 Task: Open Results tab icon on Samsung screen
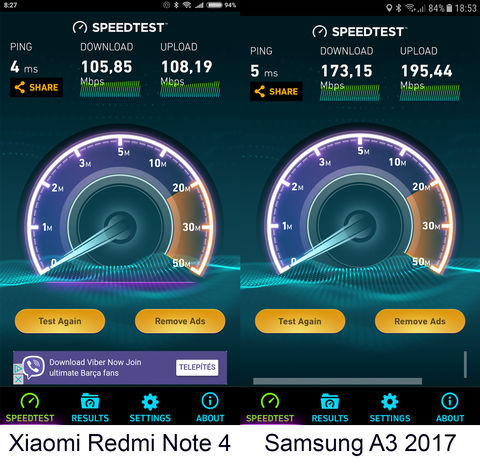tap(330, 401)
